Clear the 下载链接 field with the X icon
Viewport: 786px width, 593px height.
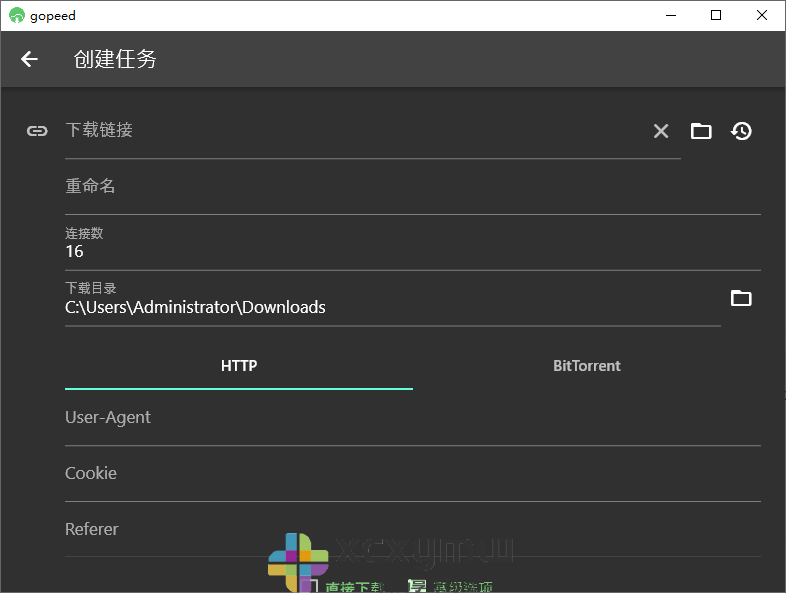pyautogui.click(x=661, y=131)
